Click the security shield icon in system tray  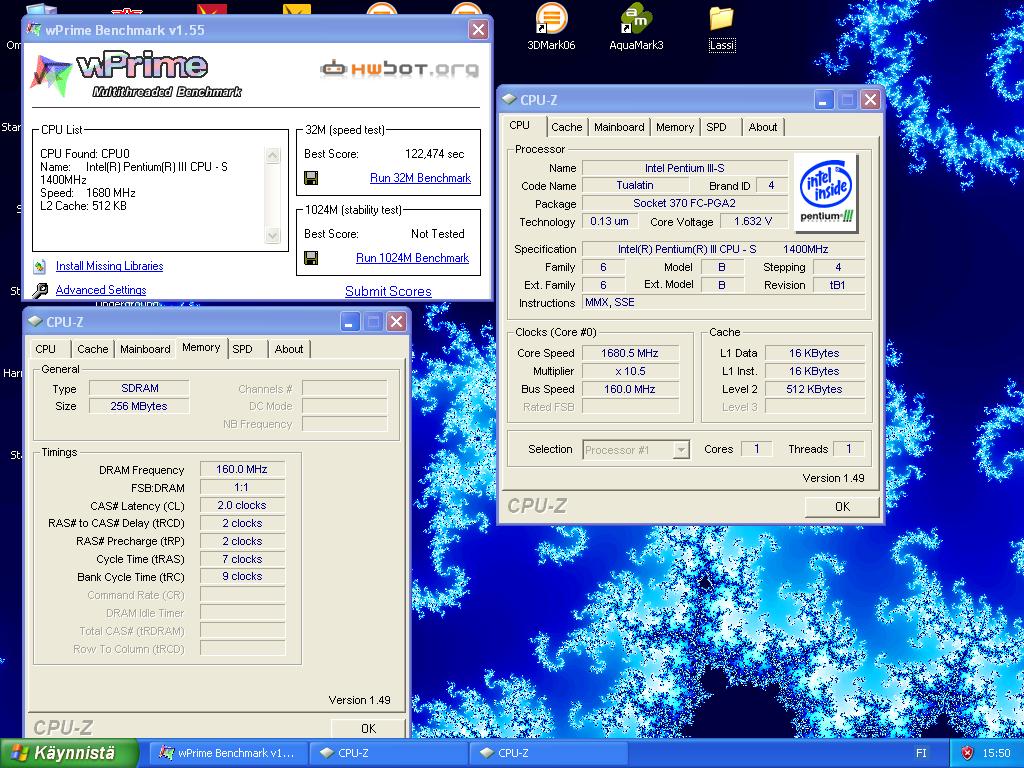pyautogui.click(x=967, y=753)
